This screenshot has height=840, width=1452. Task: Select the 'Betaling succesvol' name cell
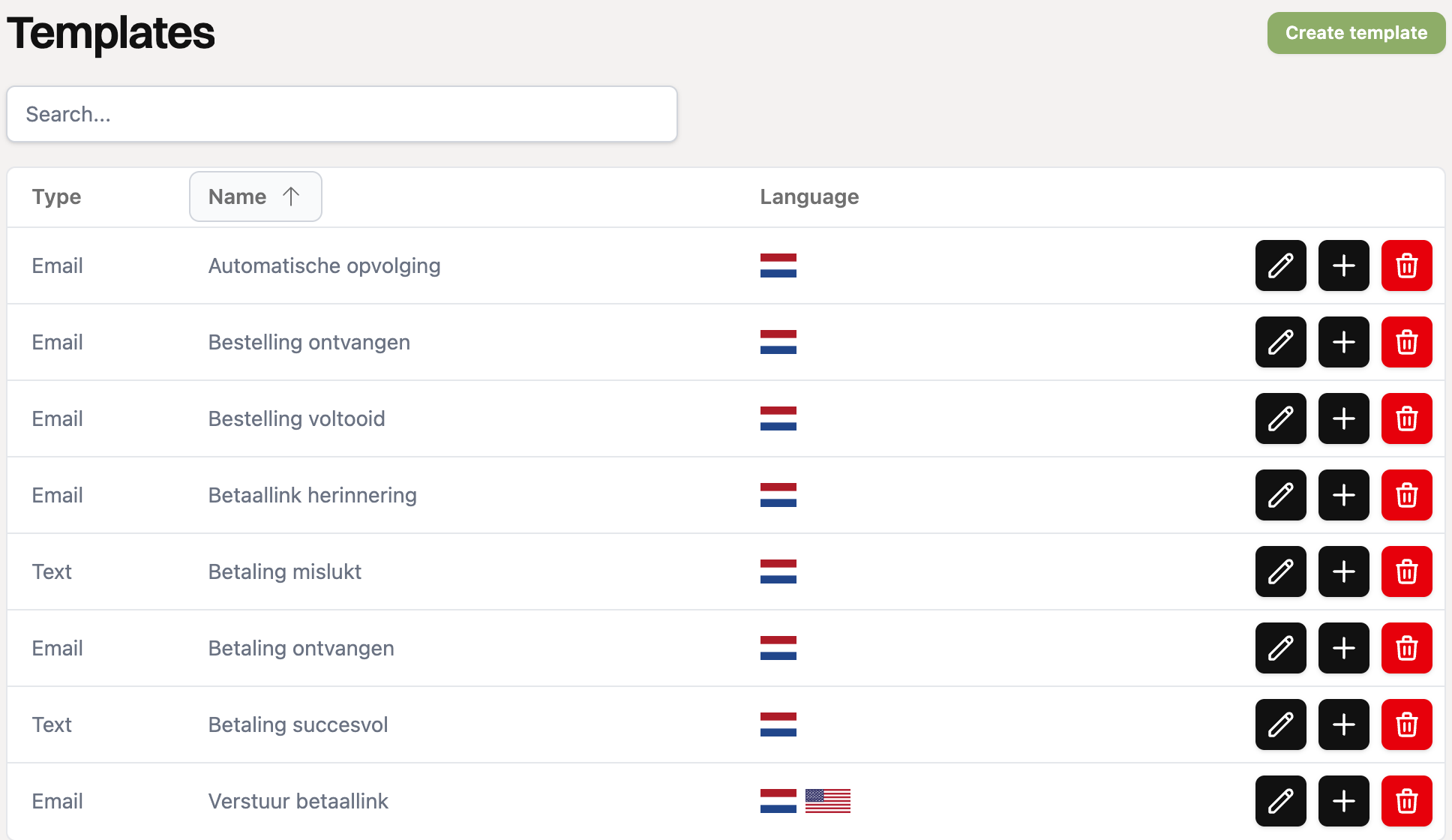click(x=298, y=724)
